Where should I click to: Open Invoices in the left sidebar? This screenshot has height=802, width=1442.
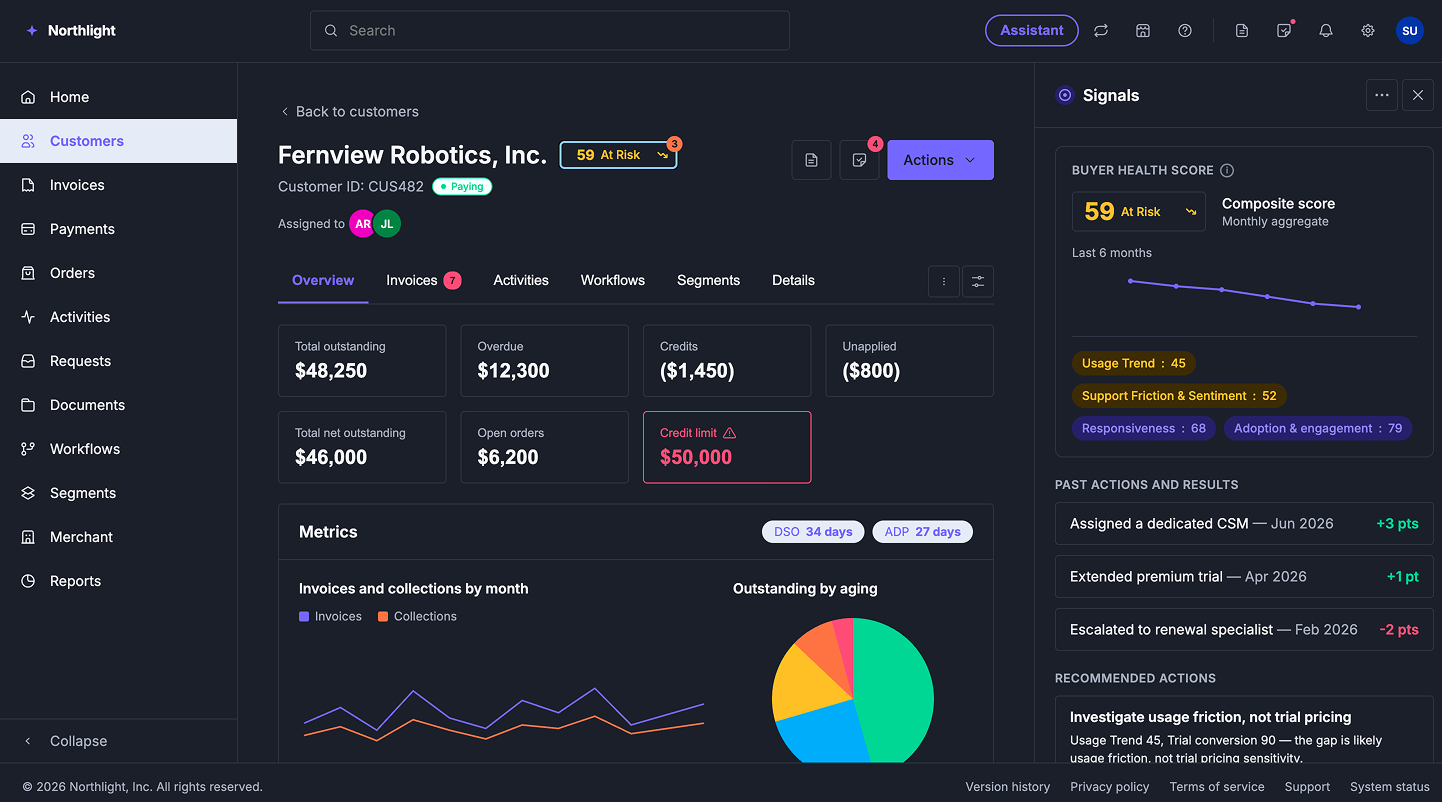tap(119, 185)
